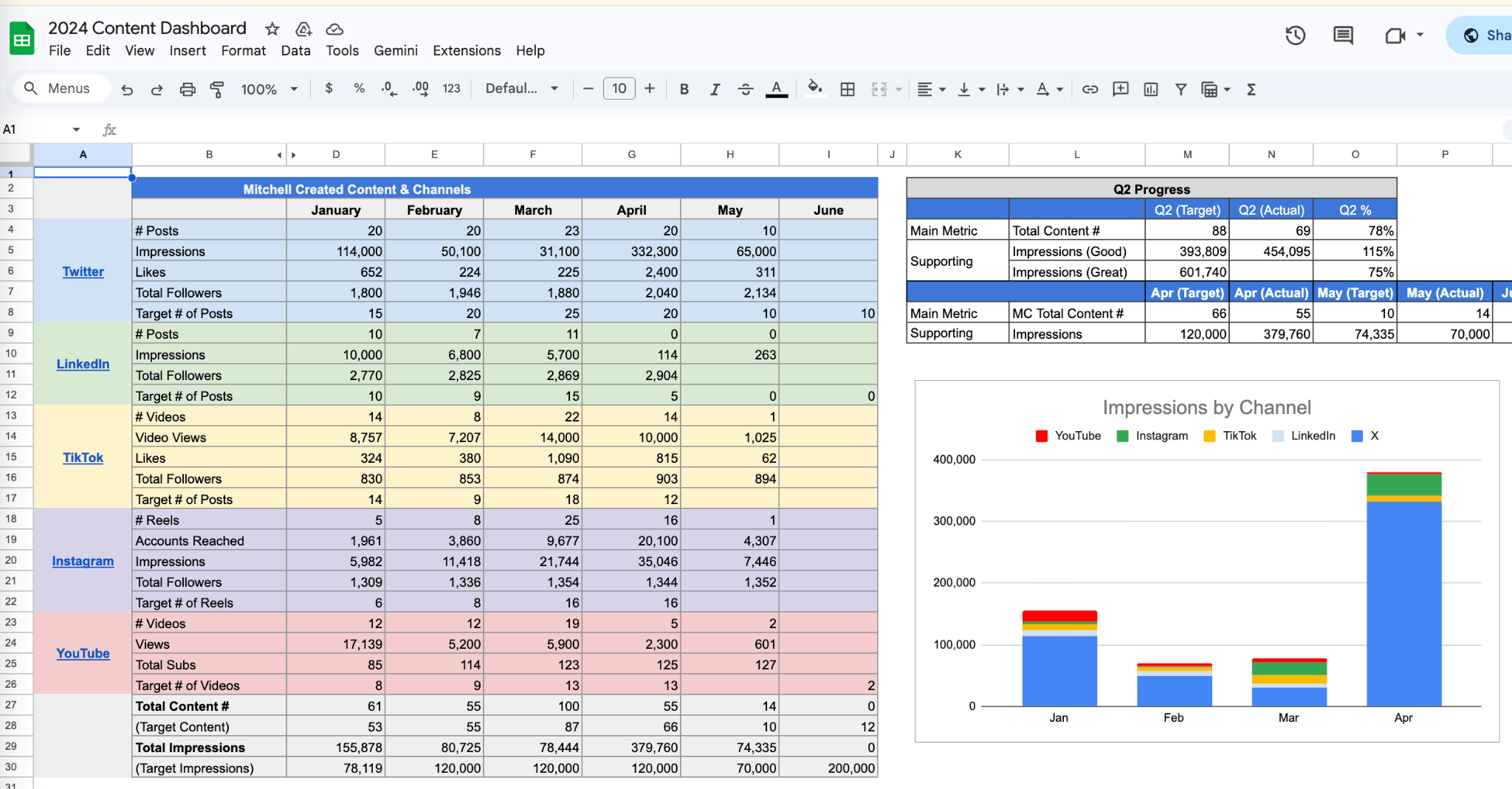Click the insert chart icon
The height and width of the screenshot is (789, 1512).
(1150, 89)
